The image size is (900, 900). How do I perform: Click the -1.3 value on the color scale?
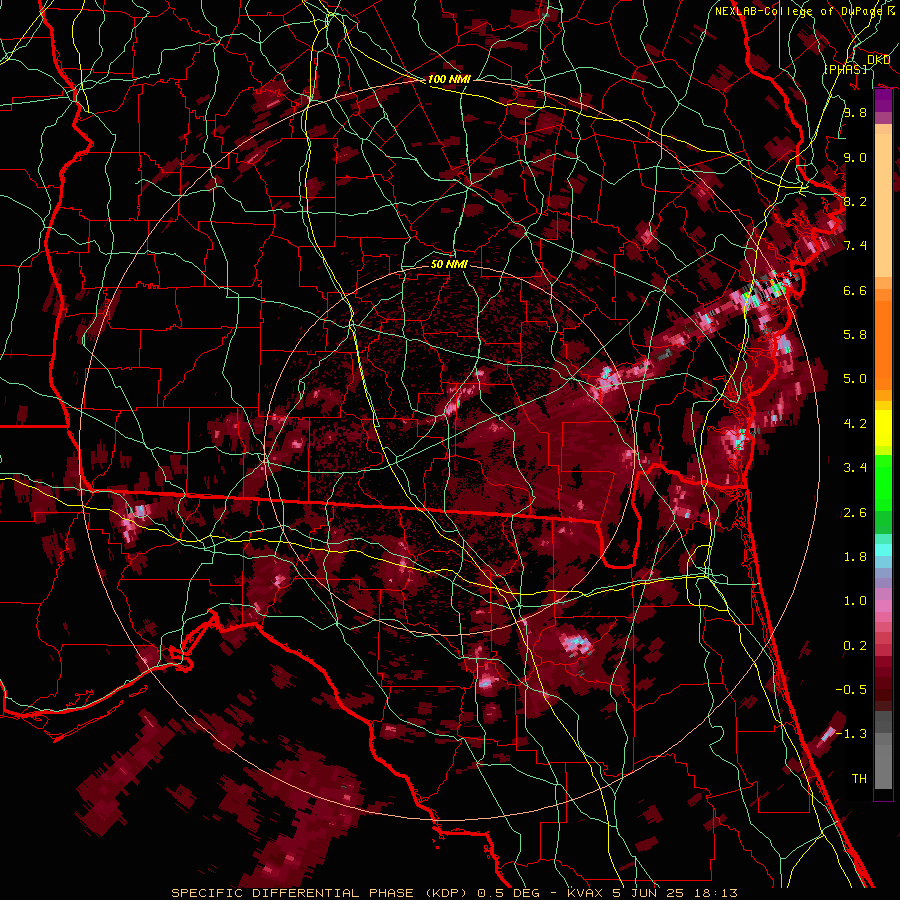click(851, 734)
